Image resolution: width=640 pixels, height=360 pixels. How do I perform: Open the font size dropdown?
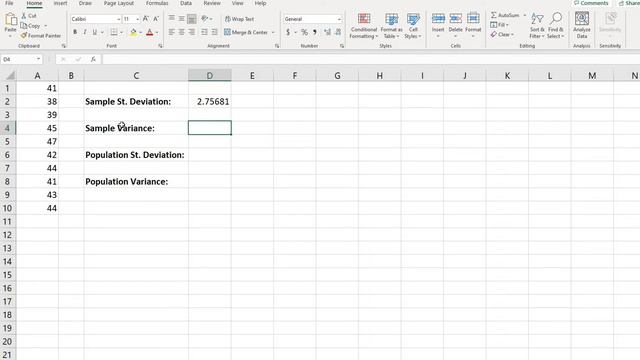(x=138, y=19)
